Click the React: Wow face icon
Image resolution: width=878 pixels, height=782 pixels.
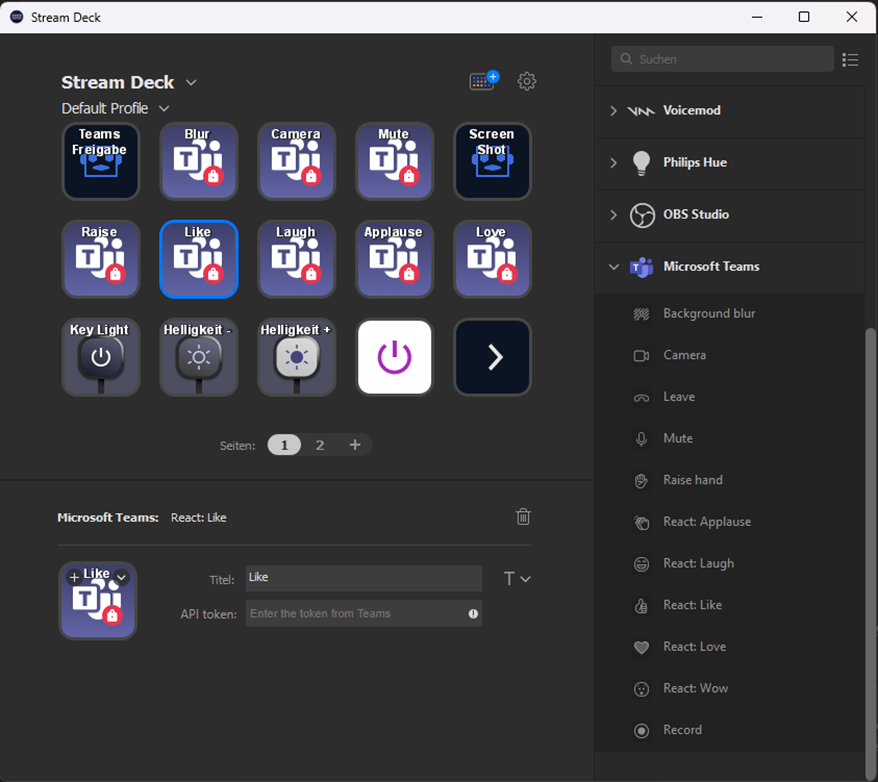641,689
